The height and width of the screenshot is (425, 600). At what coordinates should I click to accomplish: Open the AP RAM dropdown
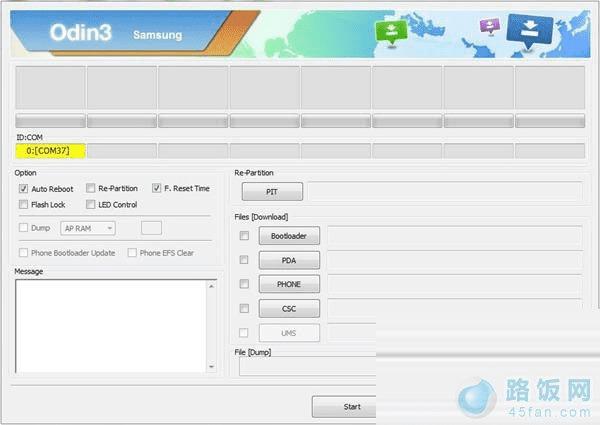point(88,228)
